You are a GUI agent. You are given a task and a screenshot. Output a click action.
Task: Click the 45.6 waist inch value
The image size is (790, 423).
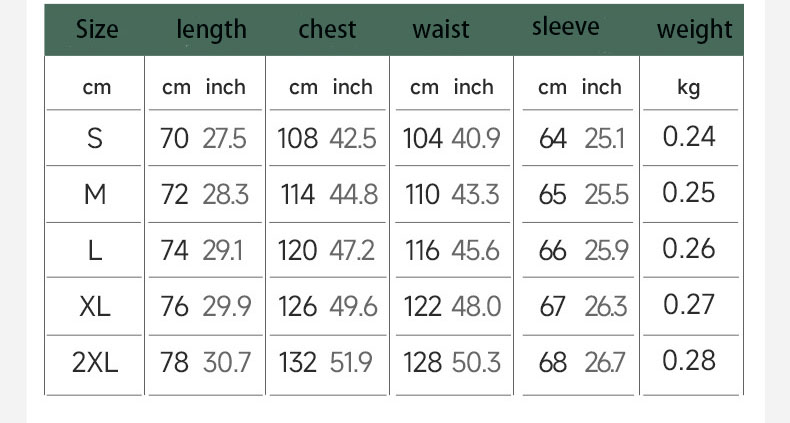pyautogui.click(x=475, y=250)
